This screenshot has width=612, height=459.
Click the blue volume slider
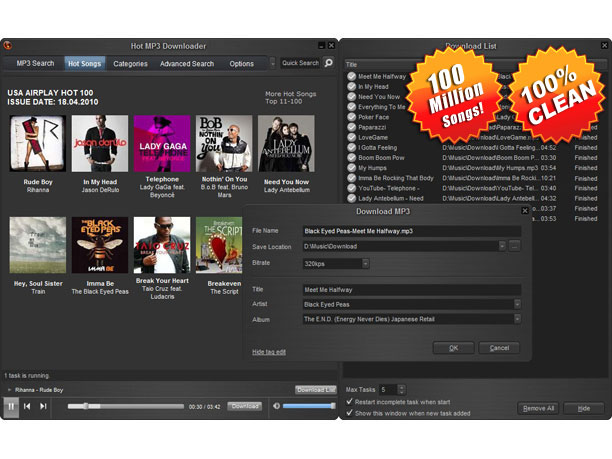click(x=309, y=406)
